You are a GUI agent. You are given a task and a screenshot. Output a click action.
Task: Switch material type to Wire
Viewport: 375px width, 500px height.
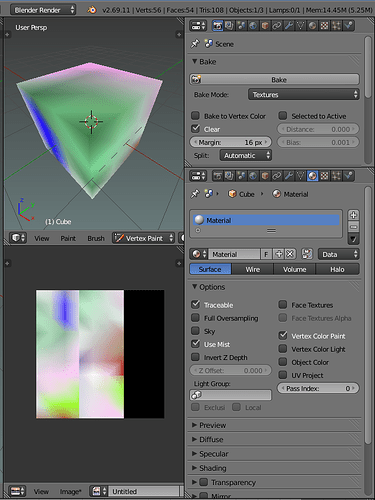tap(253, 269)
